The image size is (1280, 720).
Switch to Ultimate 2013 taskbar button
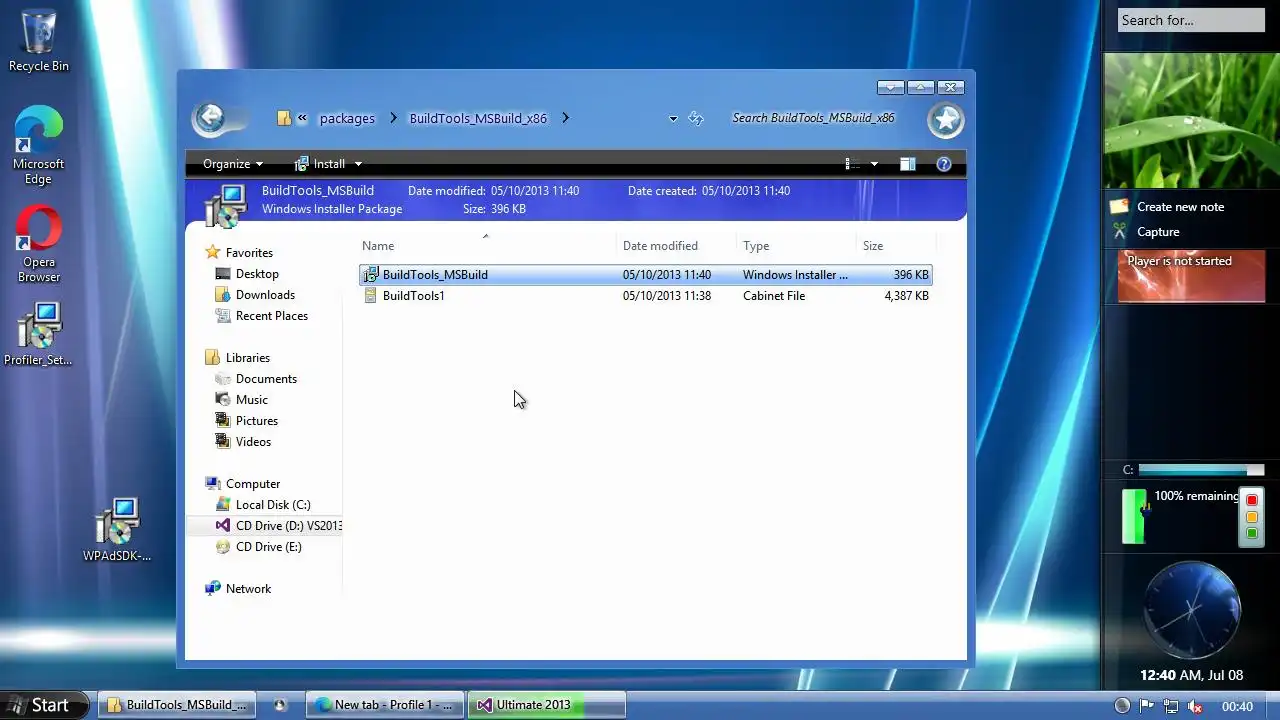tap(546, 705)
